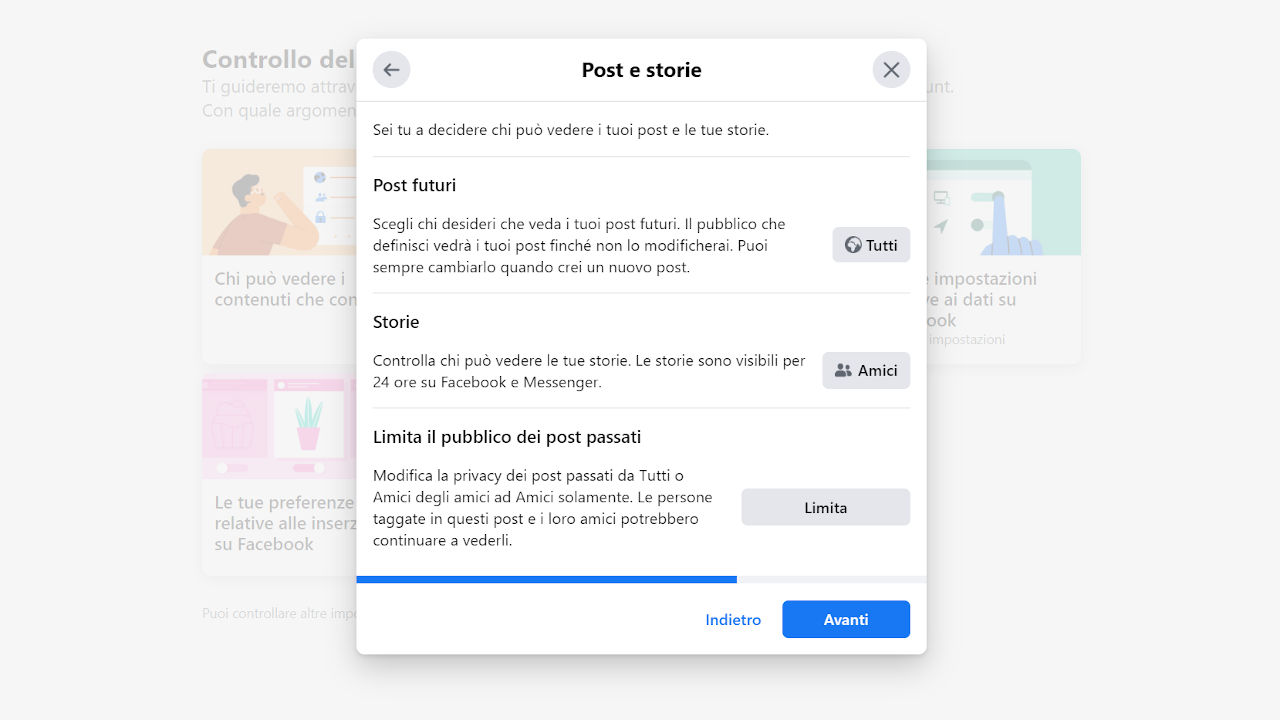Continue with the Avanti button
1280x720 pixels.
tap(846, 619)
